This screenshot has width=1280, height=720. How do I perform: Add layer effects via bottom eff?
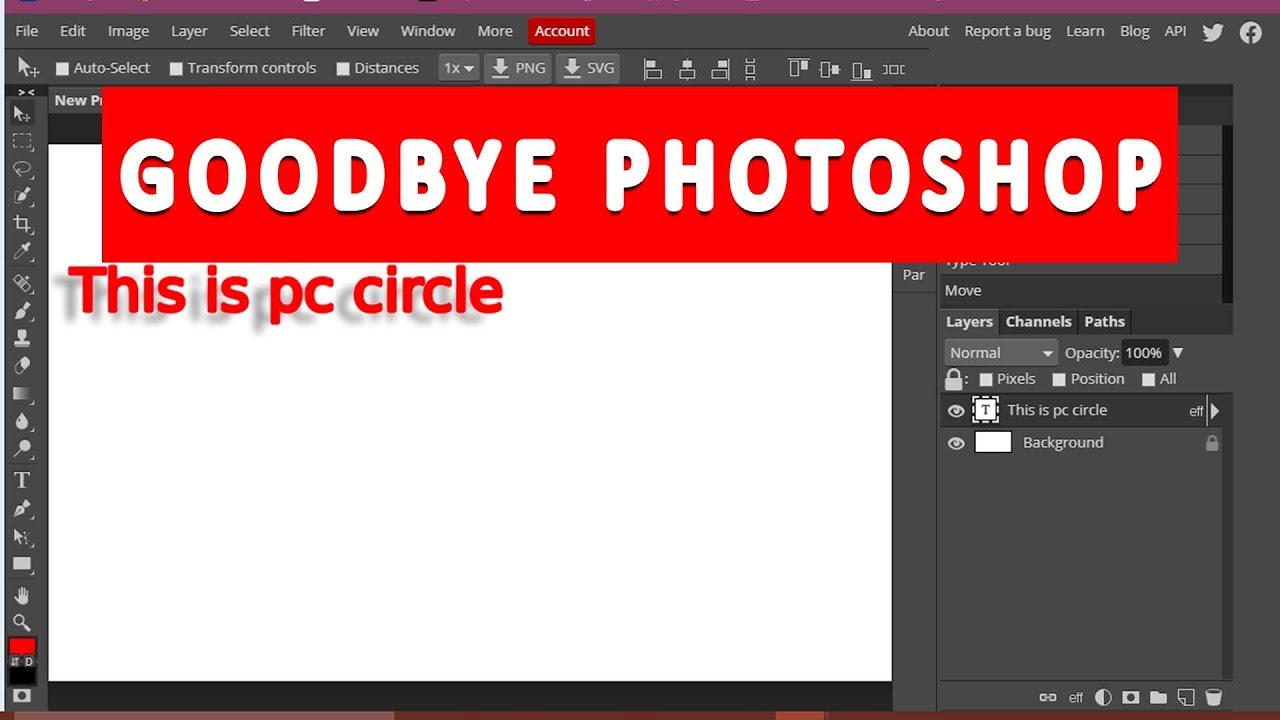tap(1076, 698)
